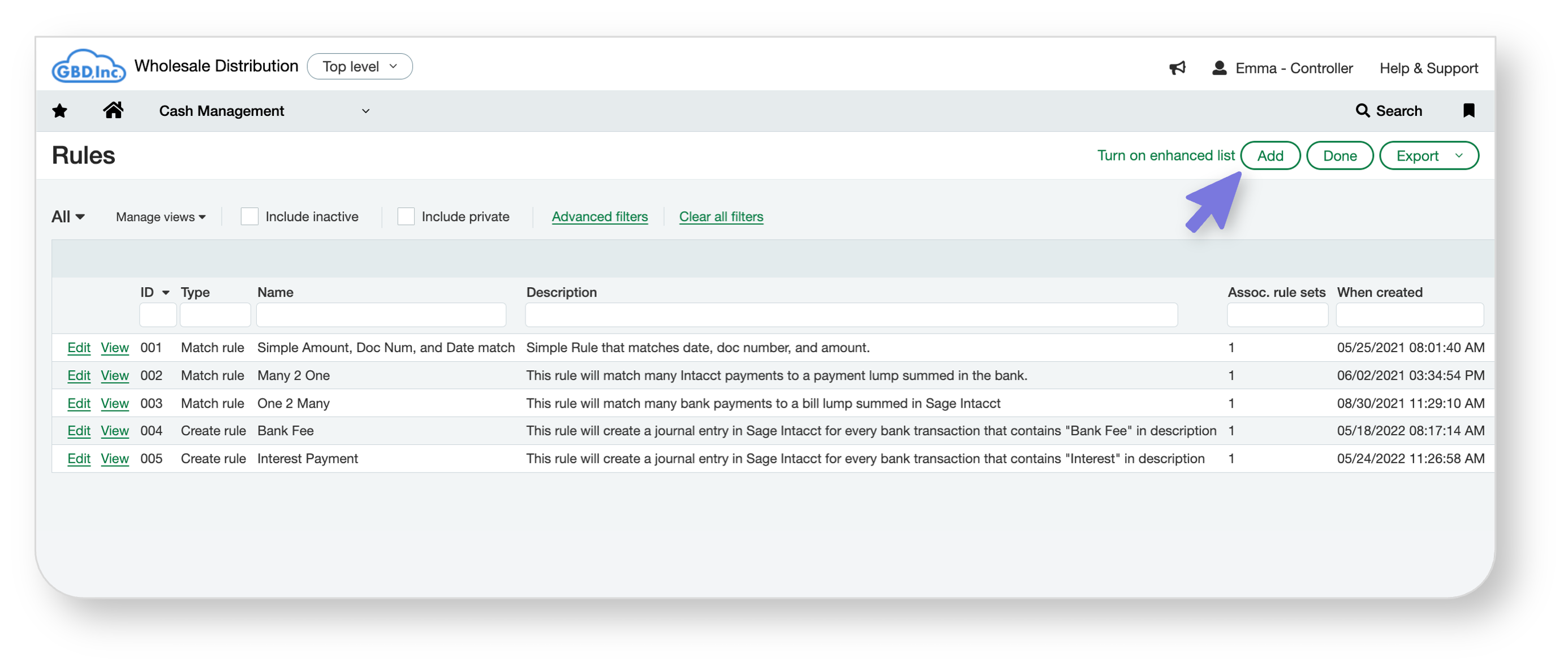Open the bookmark icon
This screenshot has width=1568, height=671.
click(1469, 111)
